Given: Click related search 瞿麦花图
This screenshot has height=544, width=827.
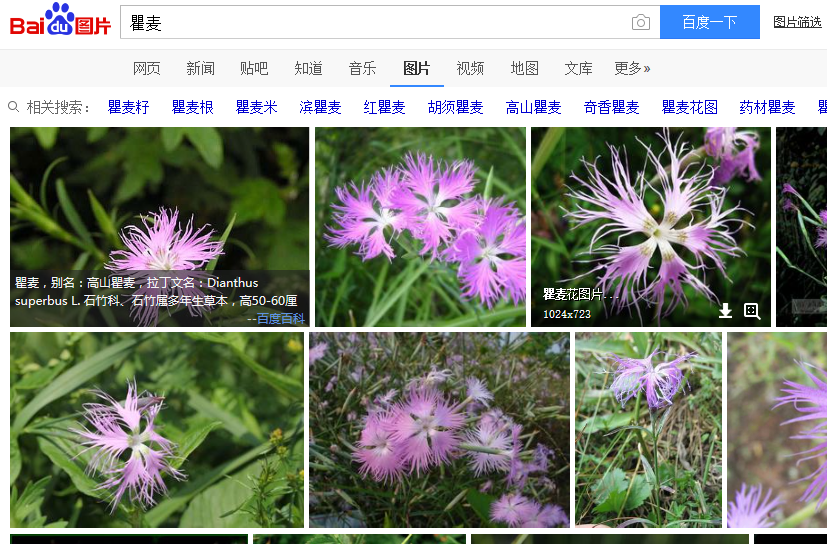Looking at the screenshot, I should (690, 107).
